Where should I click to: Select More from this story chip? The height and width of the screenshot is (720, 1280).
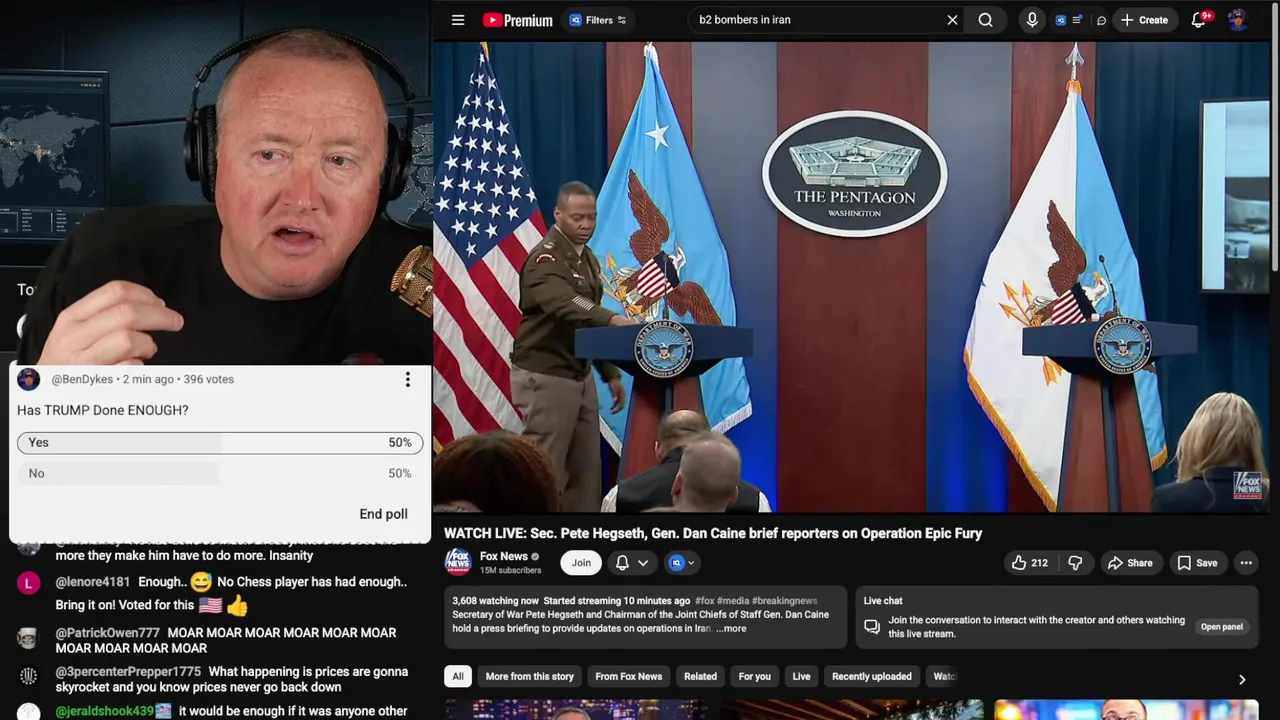point(529,677)
